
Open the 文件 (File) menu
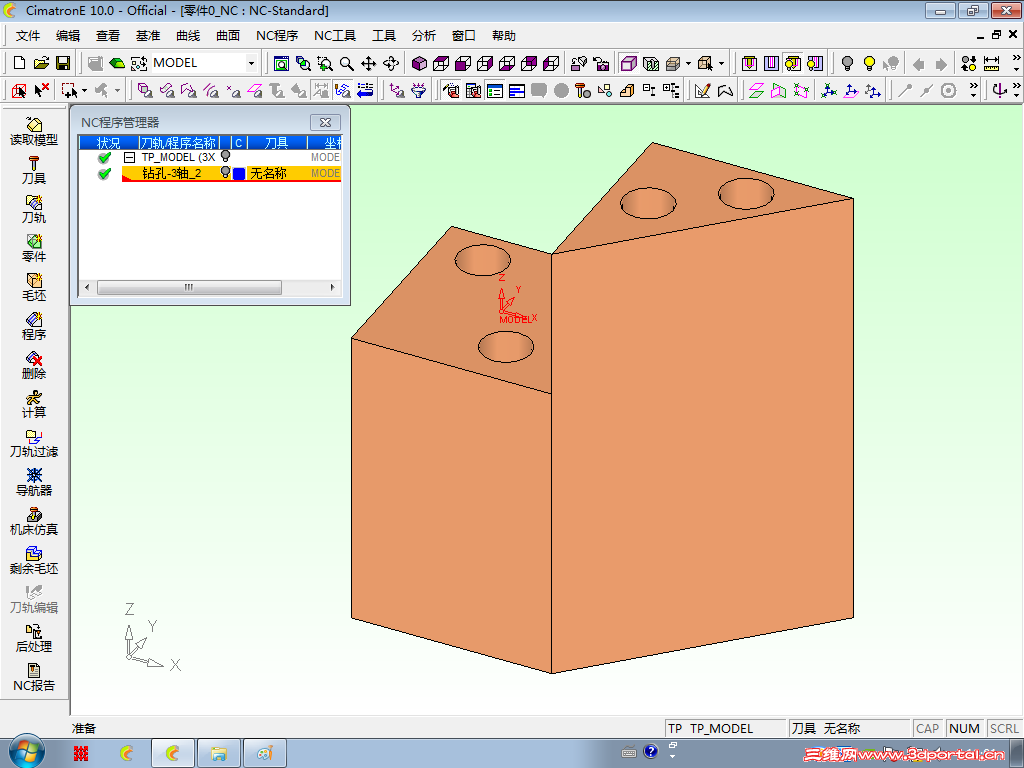pos(27,36)
